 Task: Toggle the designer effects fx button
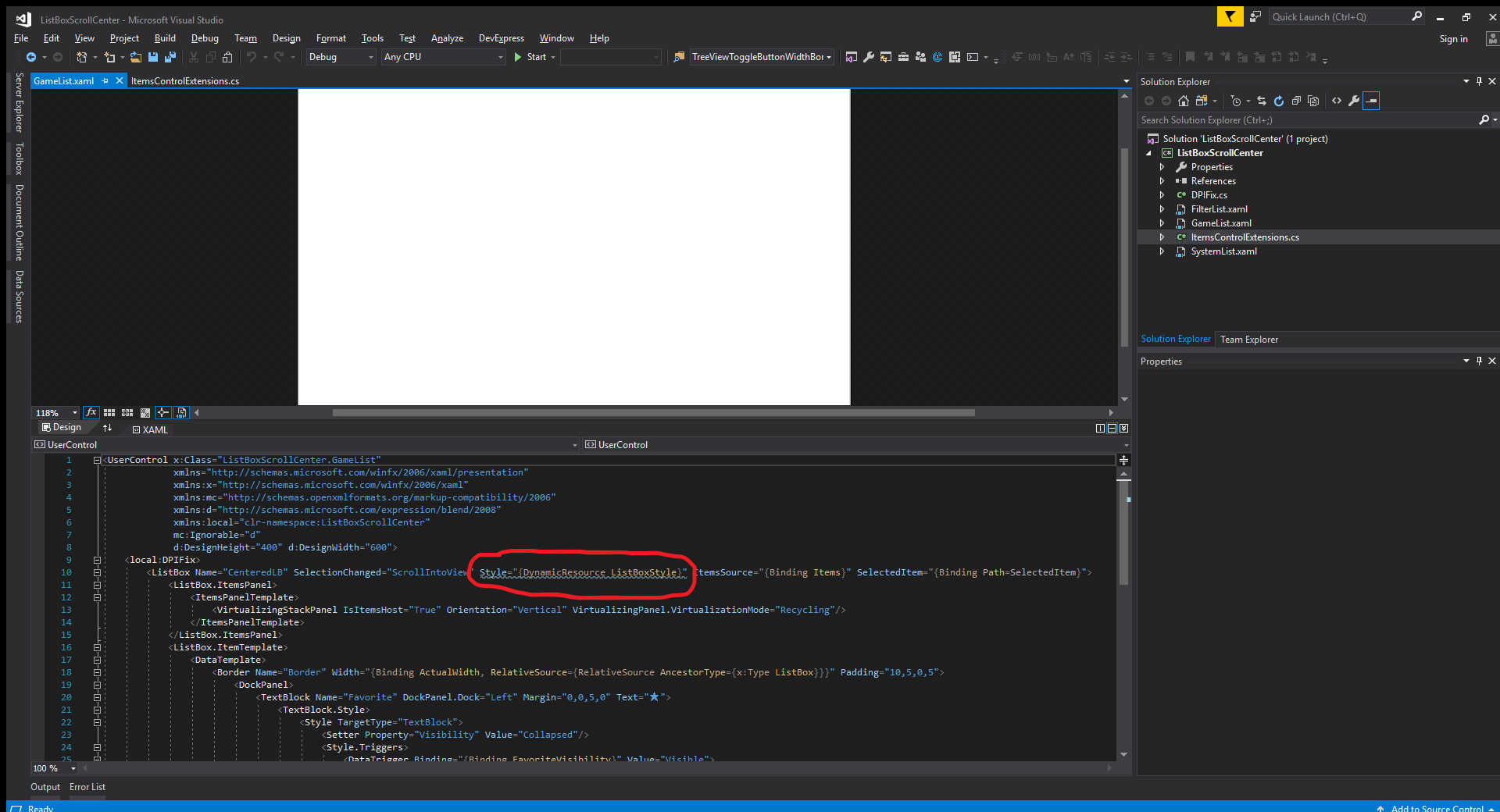(x=91, y=412)
